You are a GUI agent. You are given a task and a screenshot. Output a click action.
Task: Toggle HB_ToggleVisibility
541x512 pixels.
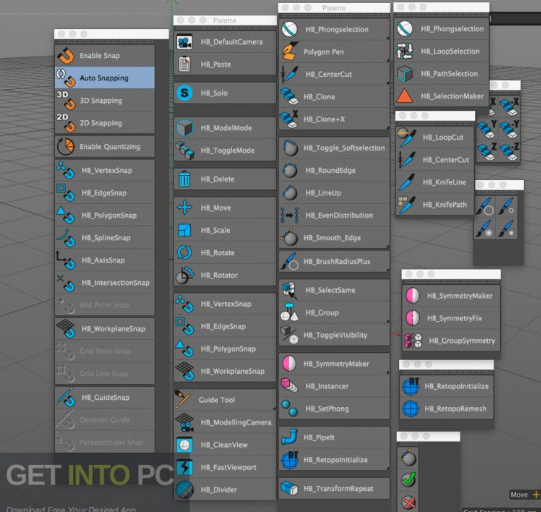tap(334, 335)
